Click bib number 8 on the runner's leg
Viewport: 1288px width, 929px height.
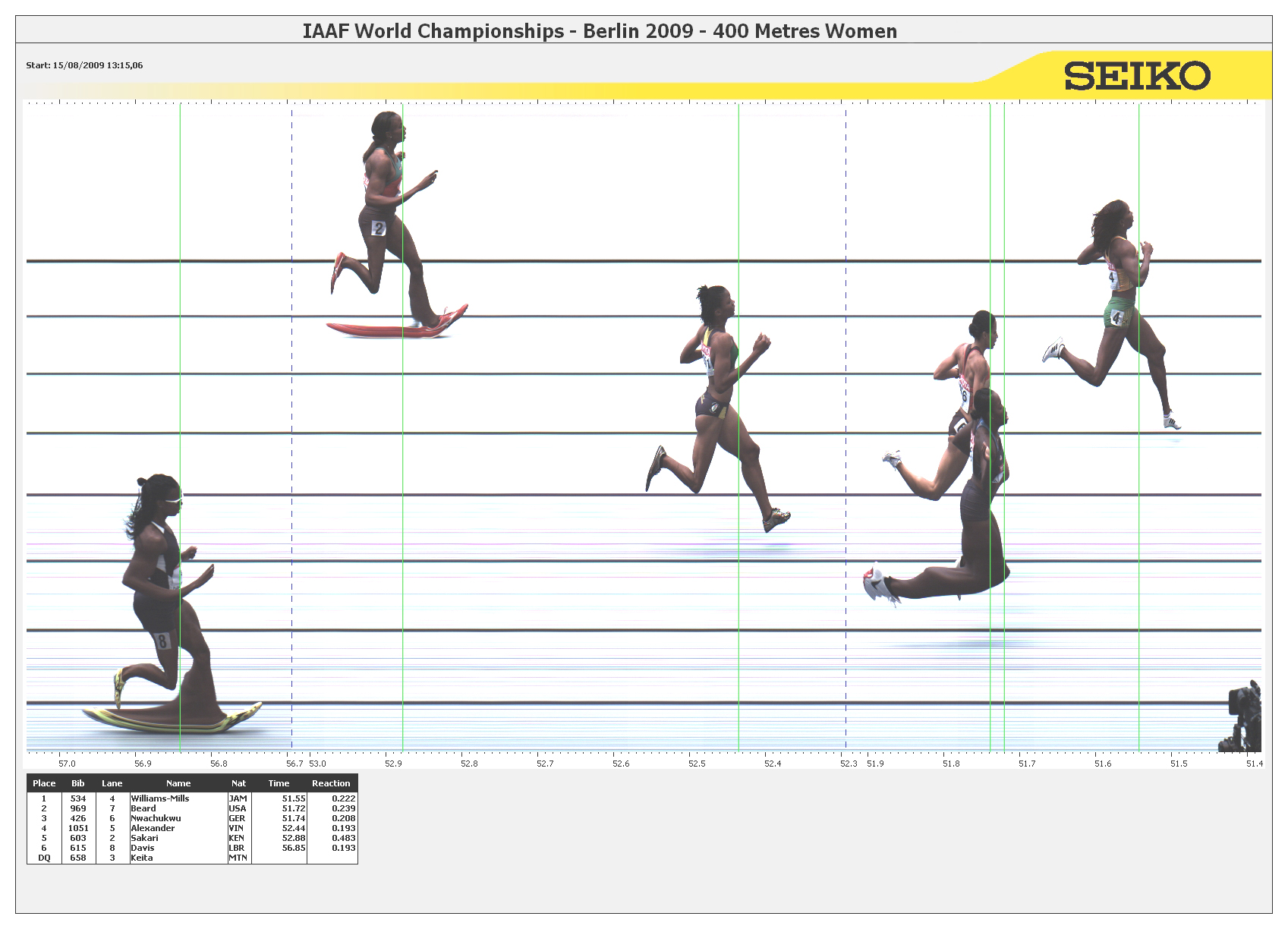(x=161, y=641)
